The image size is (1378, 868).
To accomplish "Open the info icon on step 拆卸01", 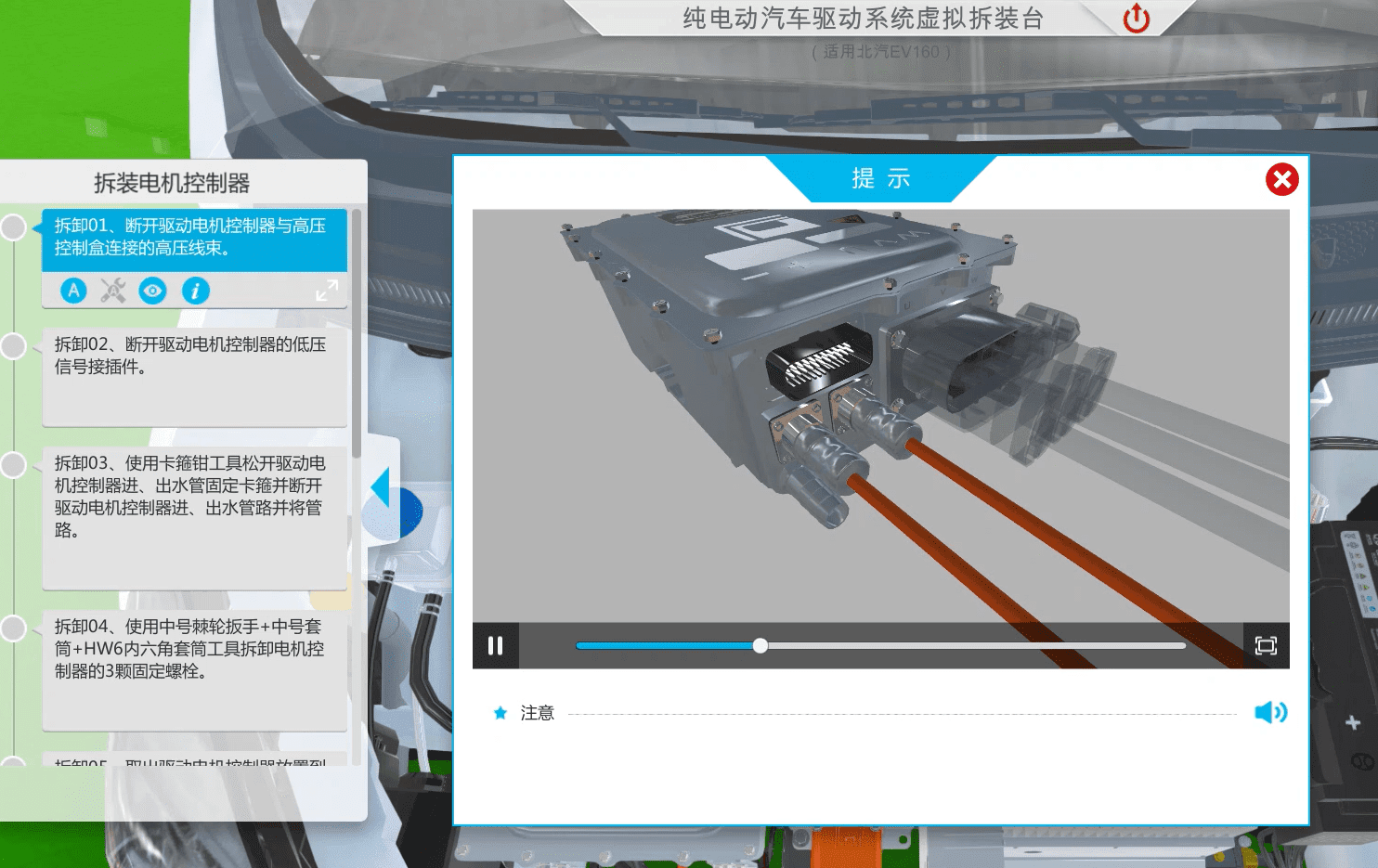I will click(195, 291).
